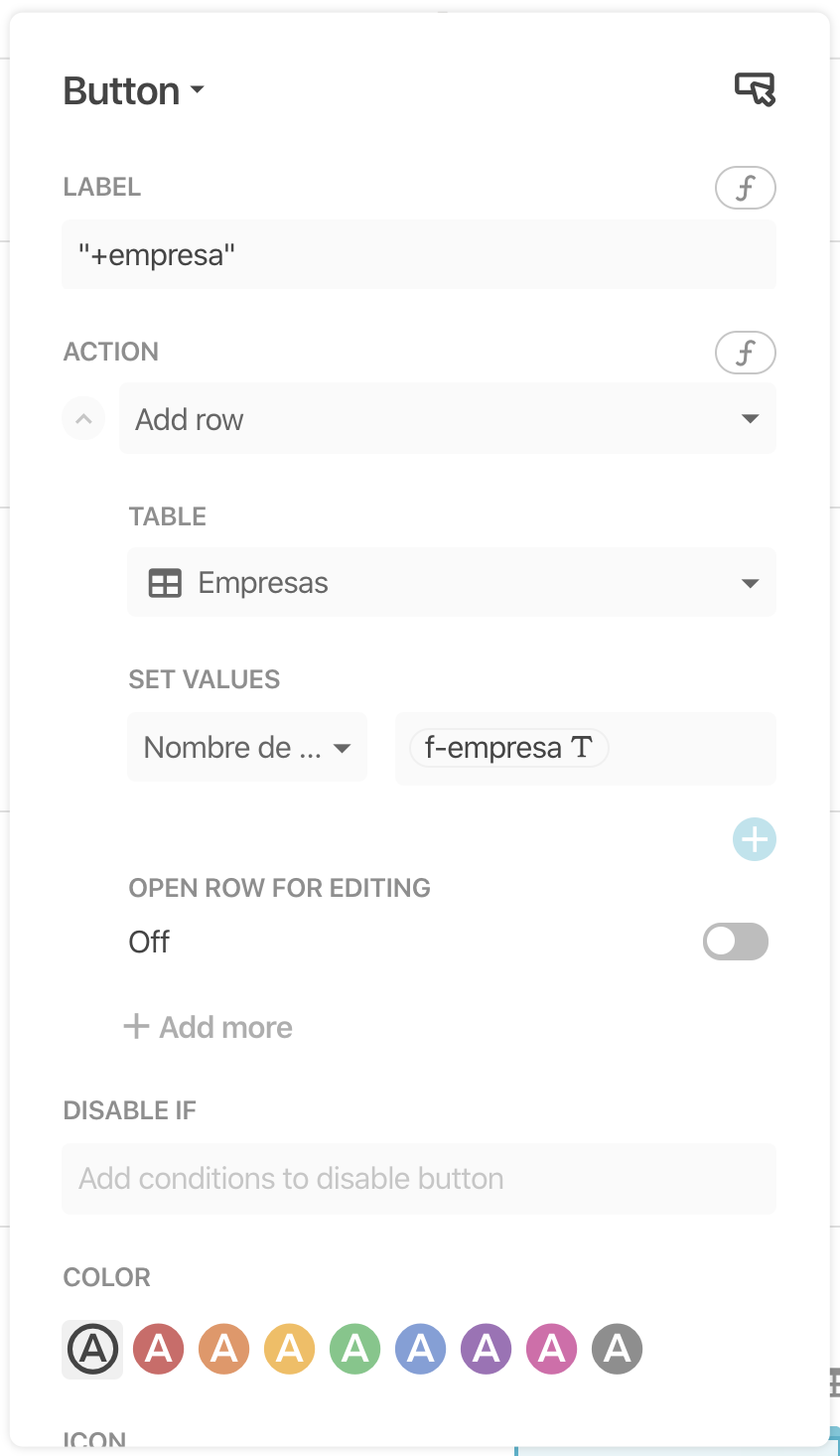Select the green color swatch
Image resolution: width=840 pixels, height=1456 pixels.
[355, 1349]
